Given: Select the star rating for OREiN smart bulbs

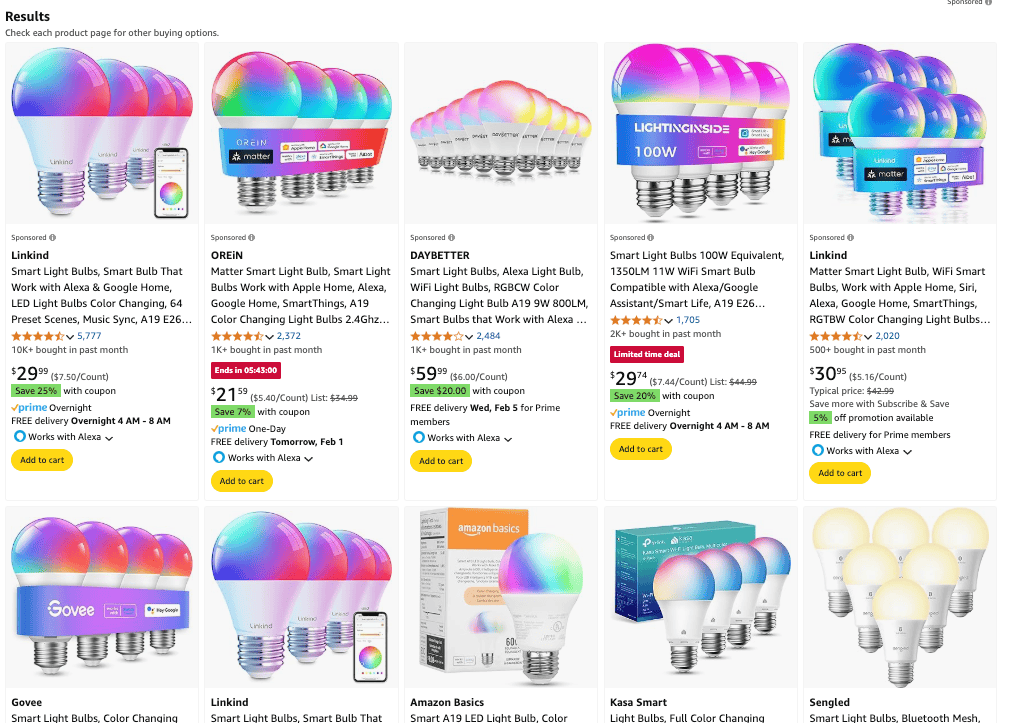Looking at the screenshot, I should coord(240,336).
